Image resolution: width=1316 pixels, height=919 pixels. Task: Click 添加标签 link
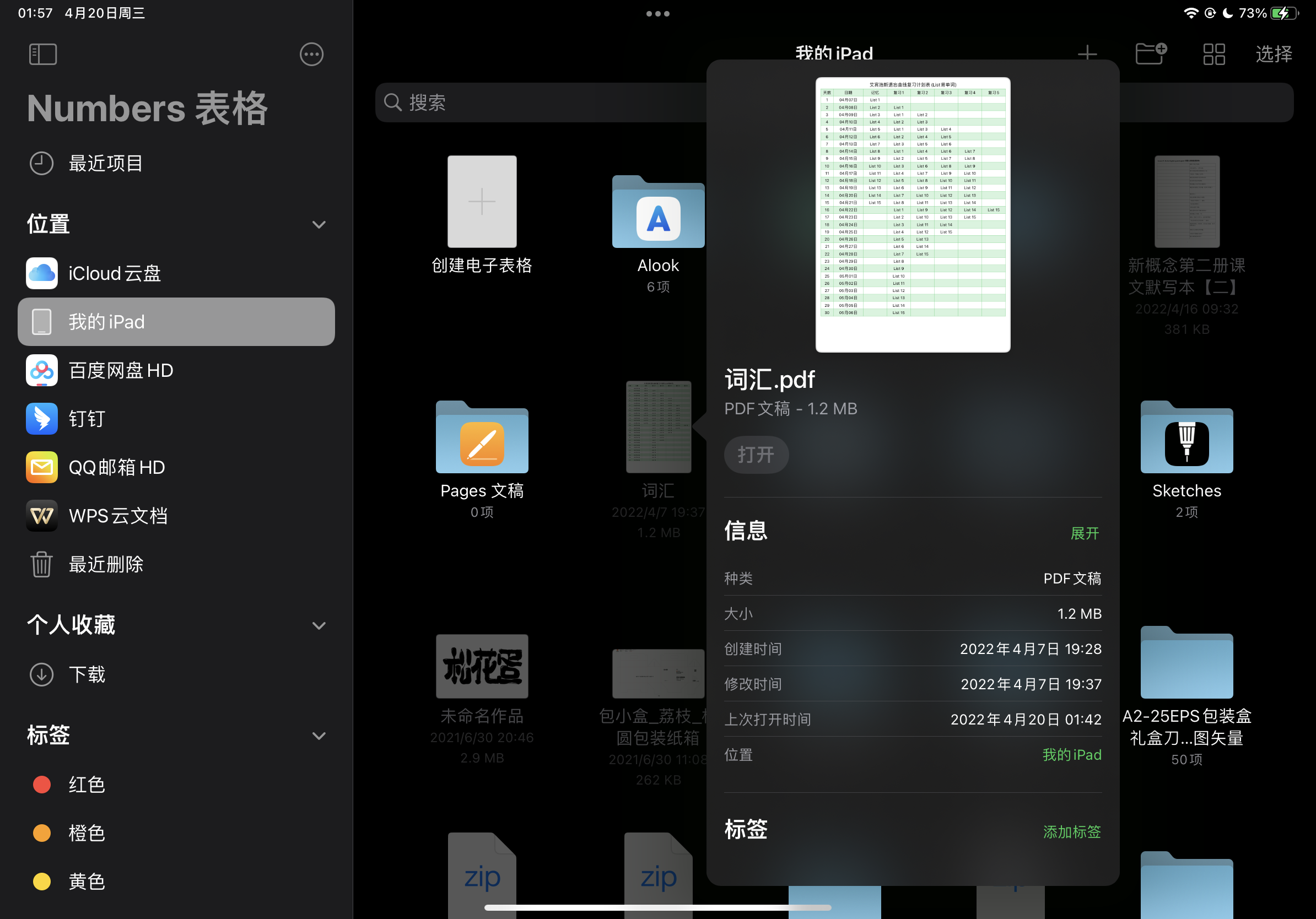pyautogui.click(x=1071, y=831)
